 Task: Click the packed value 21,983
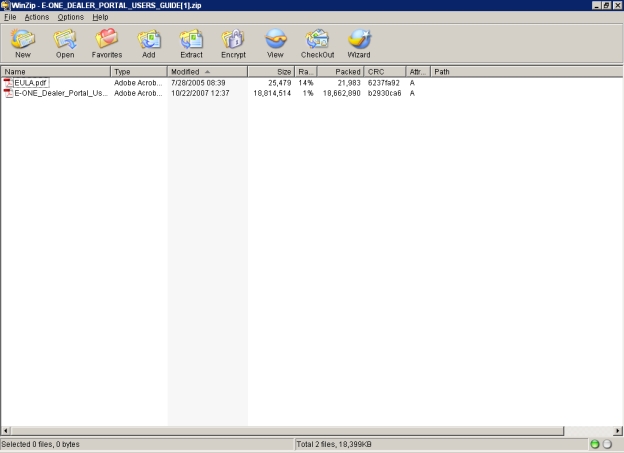(349, 83)
